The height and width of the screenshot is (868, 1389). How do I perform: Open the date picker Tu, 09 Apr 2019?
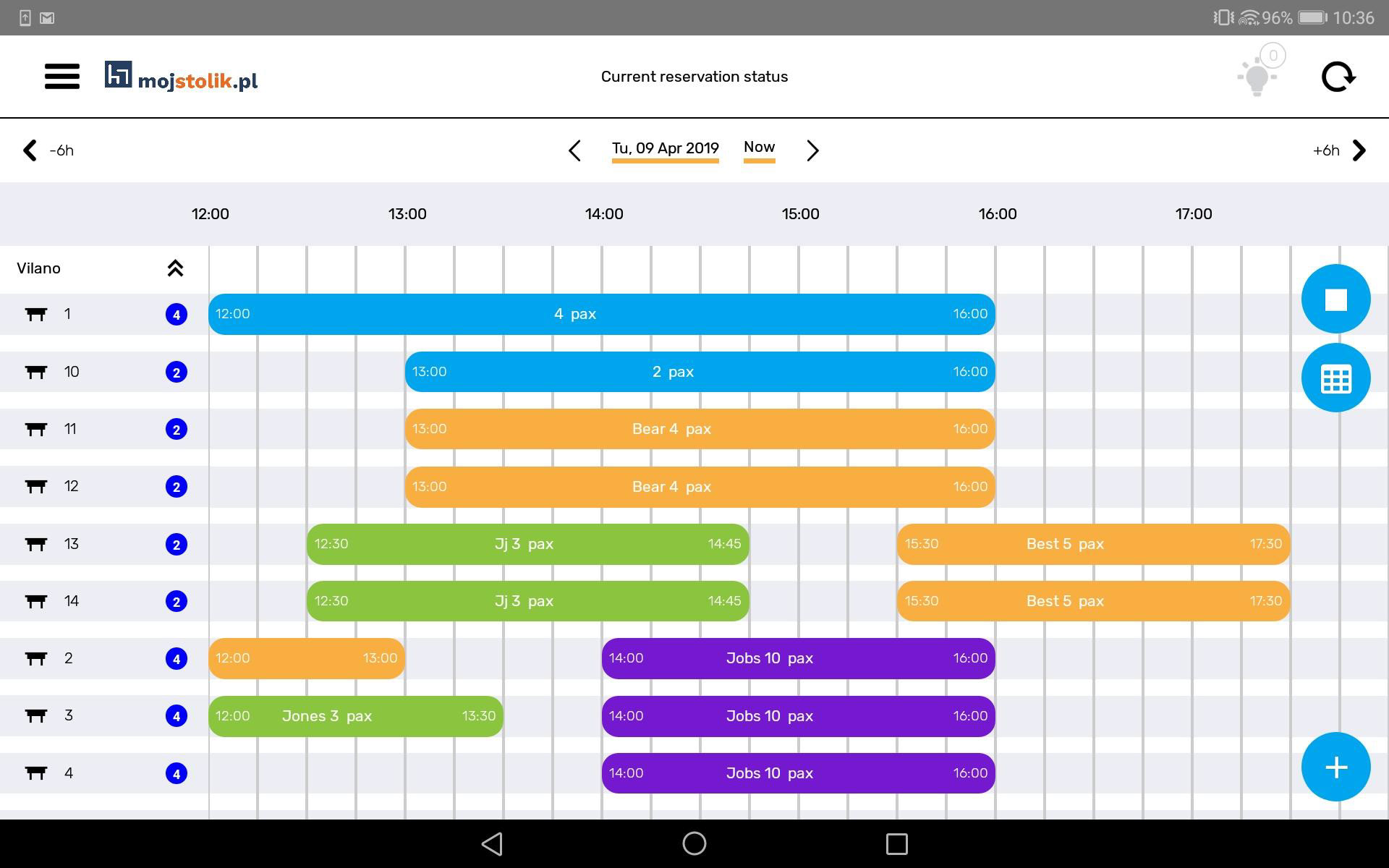[665, 149]
